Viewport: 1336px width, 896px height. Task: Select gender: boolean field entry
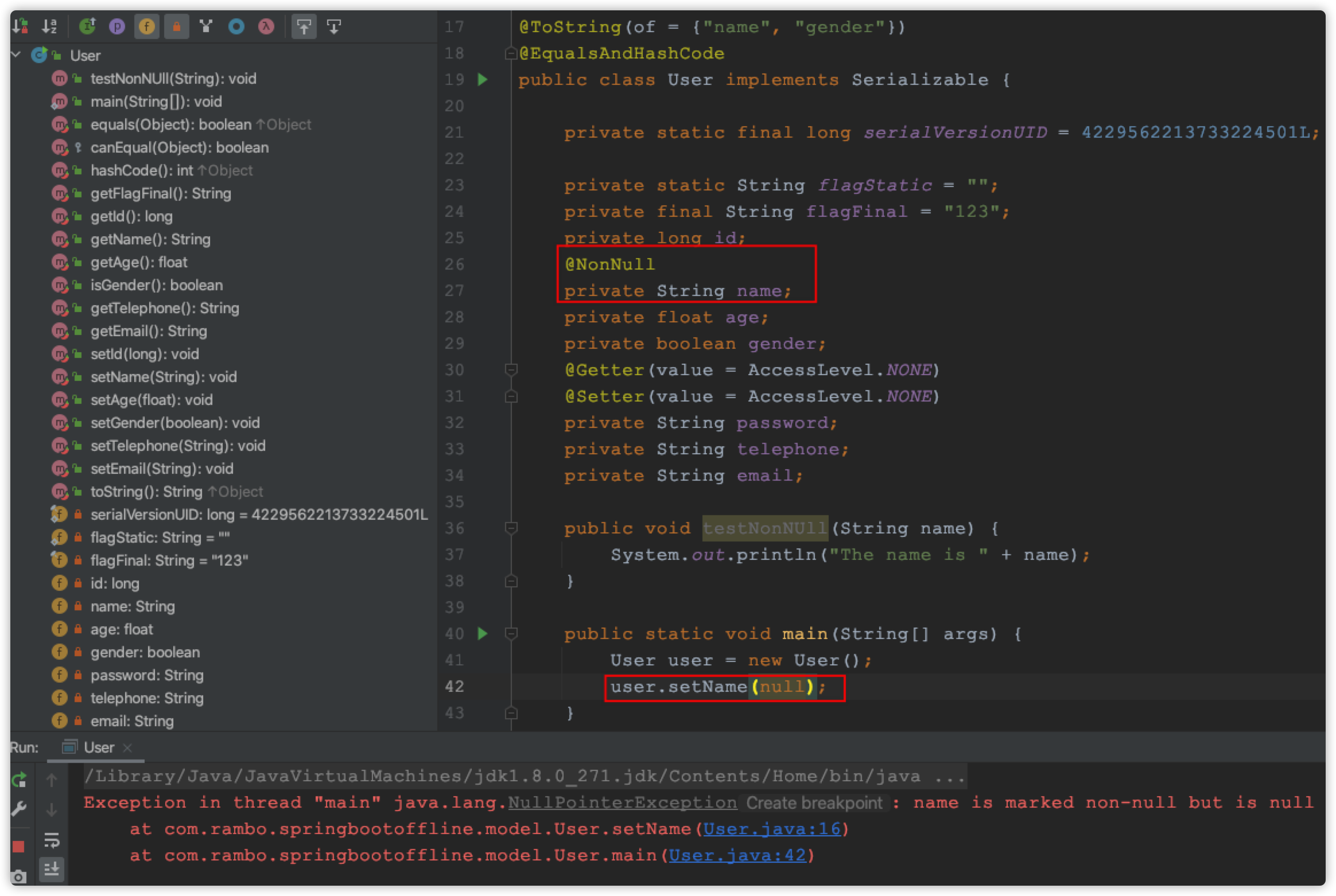pos(145,652)
